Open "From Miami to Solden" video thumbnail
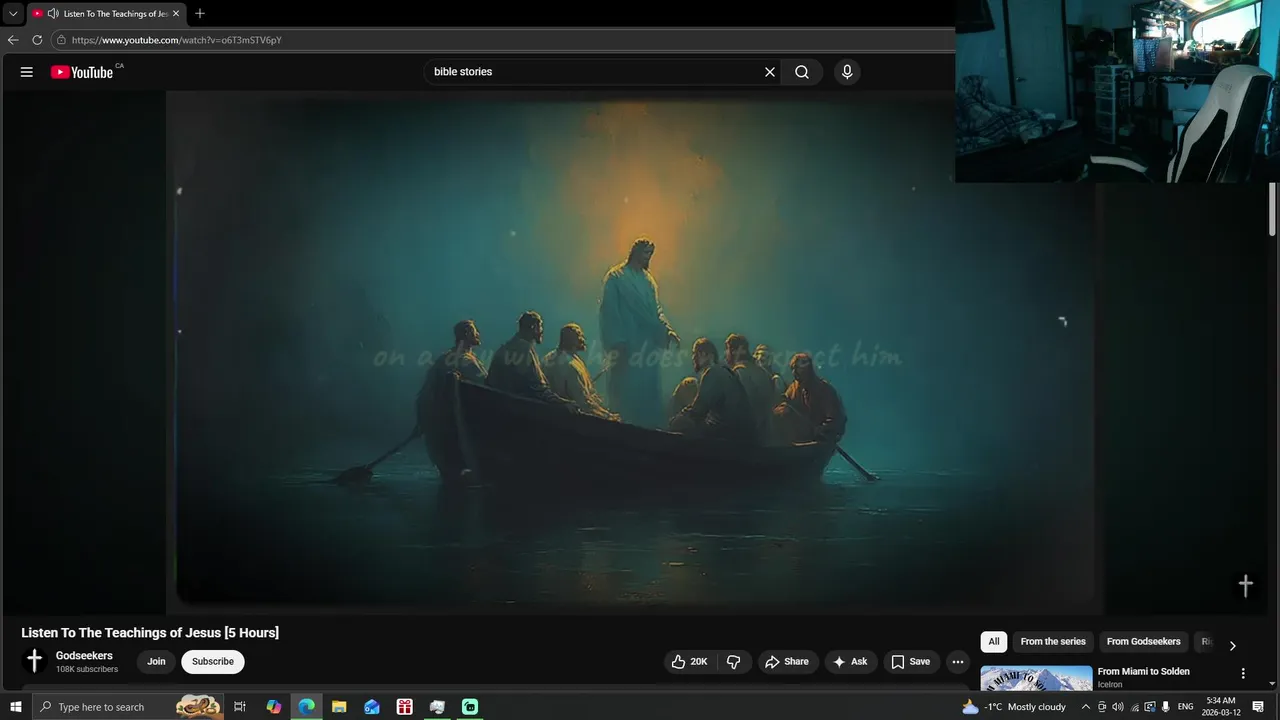1280x720 pixels. click(x=1036, y=678)
